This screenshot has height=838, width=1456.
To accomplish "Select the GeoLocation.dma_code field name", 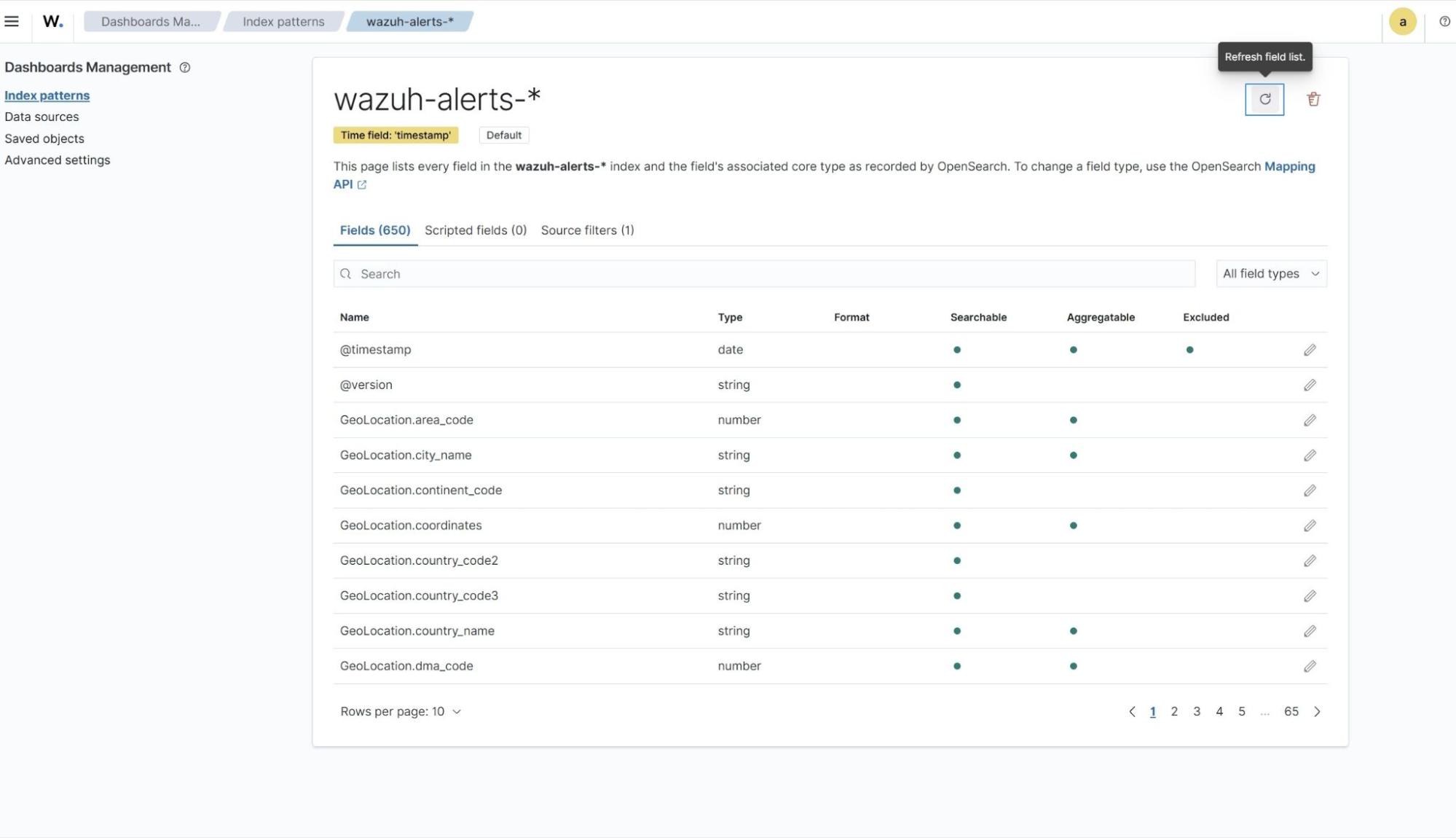I will [406, 666].
